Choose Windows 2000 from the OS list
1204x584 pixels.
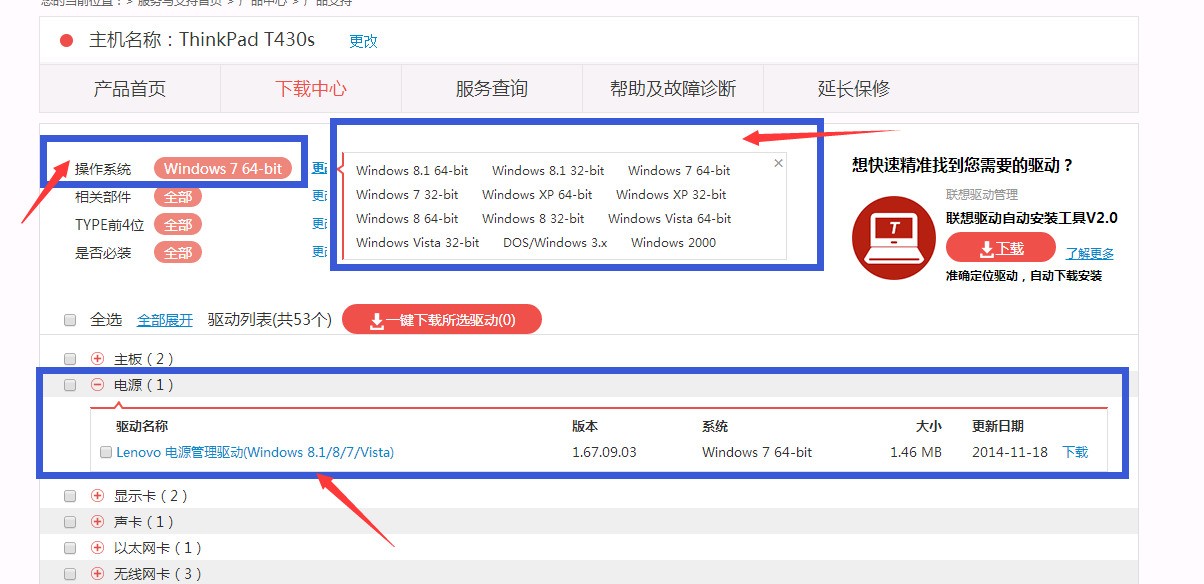[x=674, y=242]
